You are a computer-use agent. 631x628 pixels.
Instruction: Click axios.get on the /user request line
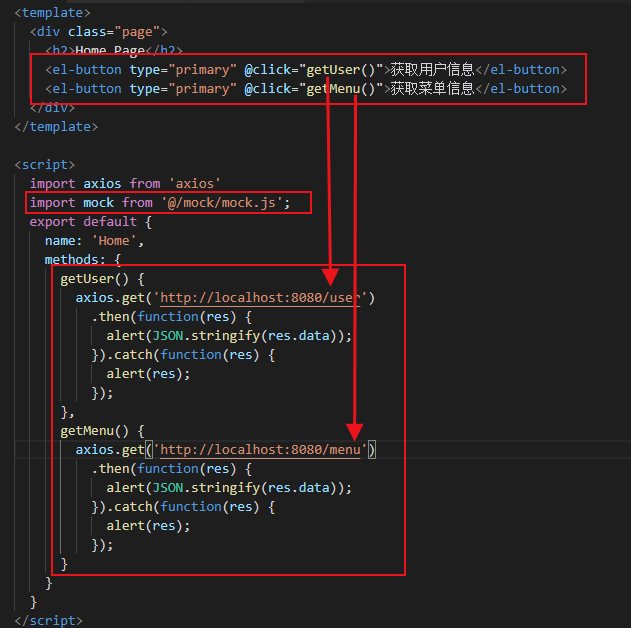tap(110, 298)
